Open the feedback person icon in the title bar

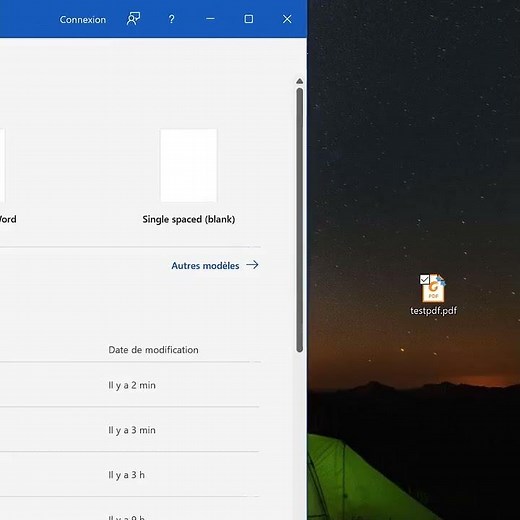pyautogui.click(x=133, y=19)
